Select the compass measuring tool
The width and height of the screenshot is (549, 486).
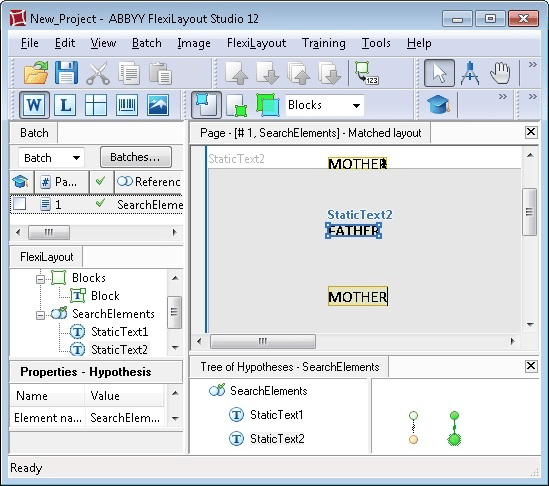point(470,73)
